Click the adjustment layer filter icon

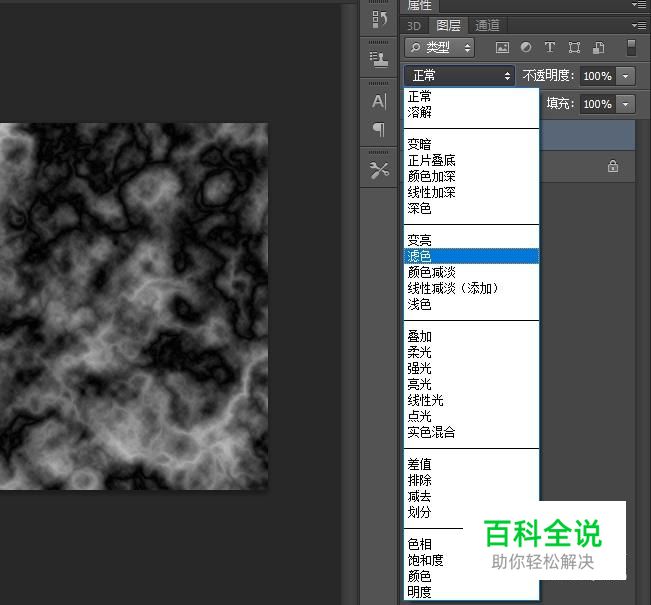tap(526, 47)
